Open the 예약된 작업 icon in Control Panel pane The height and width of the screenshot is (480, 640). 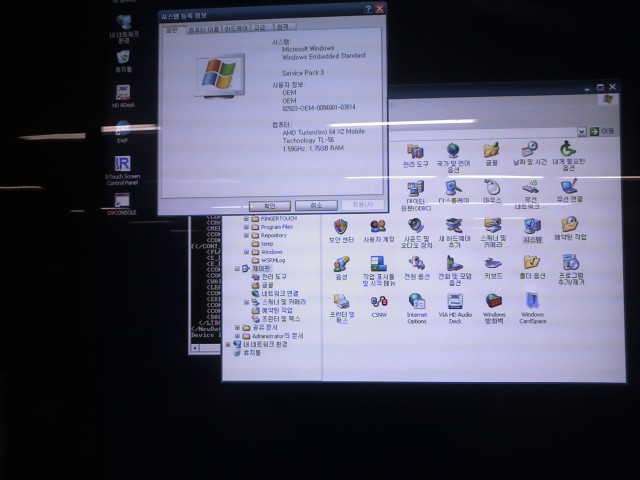point(570,229)
